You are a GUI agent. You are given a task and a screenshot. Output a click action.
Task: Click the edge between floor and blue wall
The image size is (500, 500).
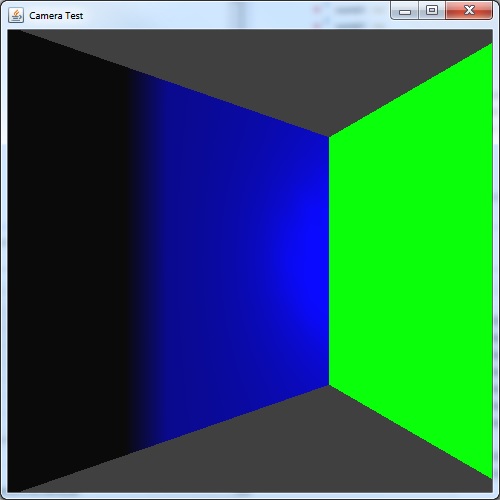[173, 439]
